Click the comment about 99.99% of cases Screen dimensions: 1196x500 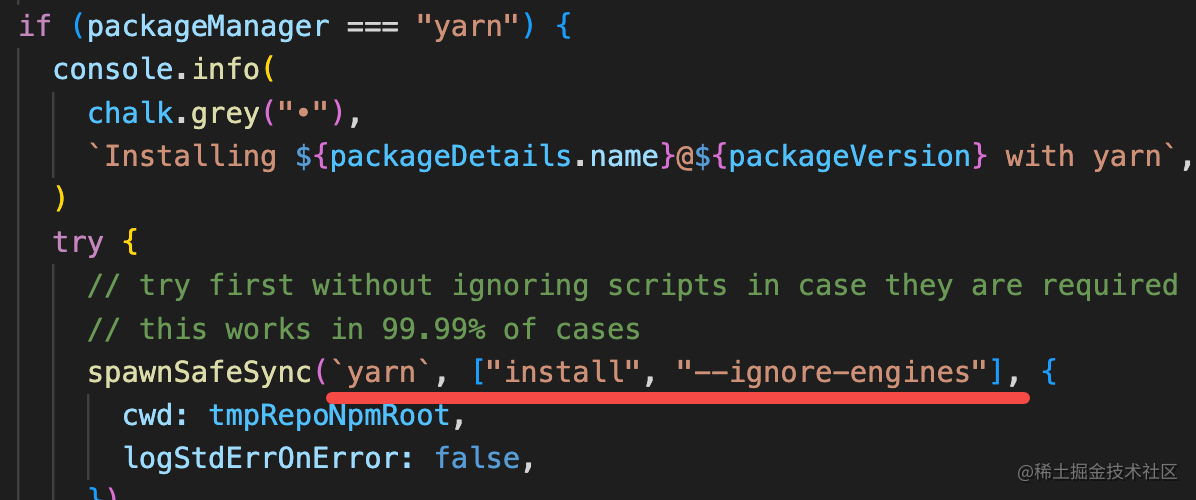(x=363, y=329)
